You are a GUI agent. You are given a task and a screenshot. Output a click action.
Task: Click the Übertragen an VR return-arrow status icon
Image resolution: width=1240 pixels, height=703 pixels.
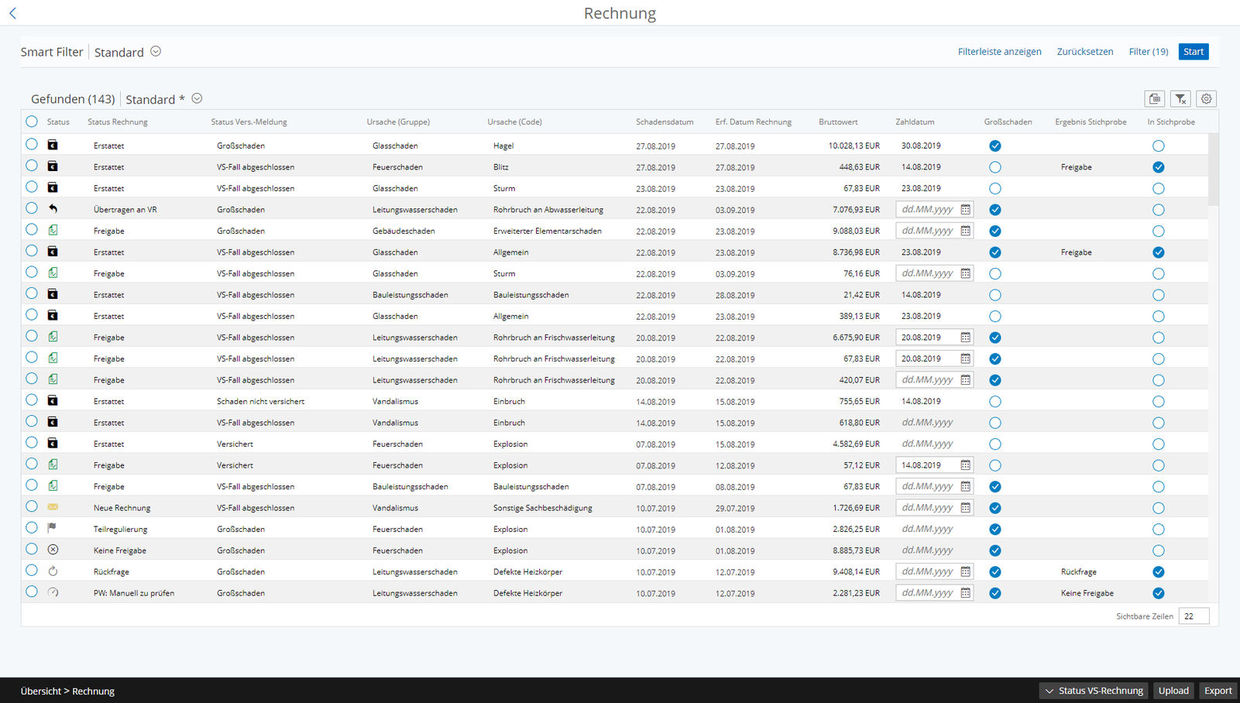(53, 209)
